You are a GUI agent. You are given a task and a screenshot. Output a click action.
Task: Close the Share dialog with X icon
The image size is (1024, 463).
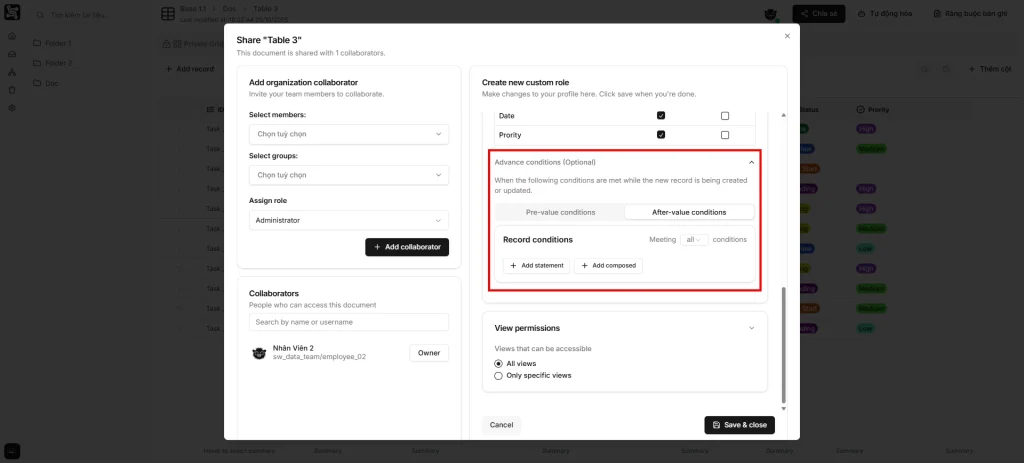(x=787, y=36)
